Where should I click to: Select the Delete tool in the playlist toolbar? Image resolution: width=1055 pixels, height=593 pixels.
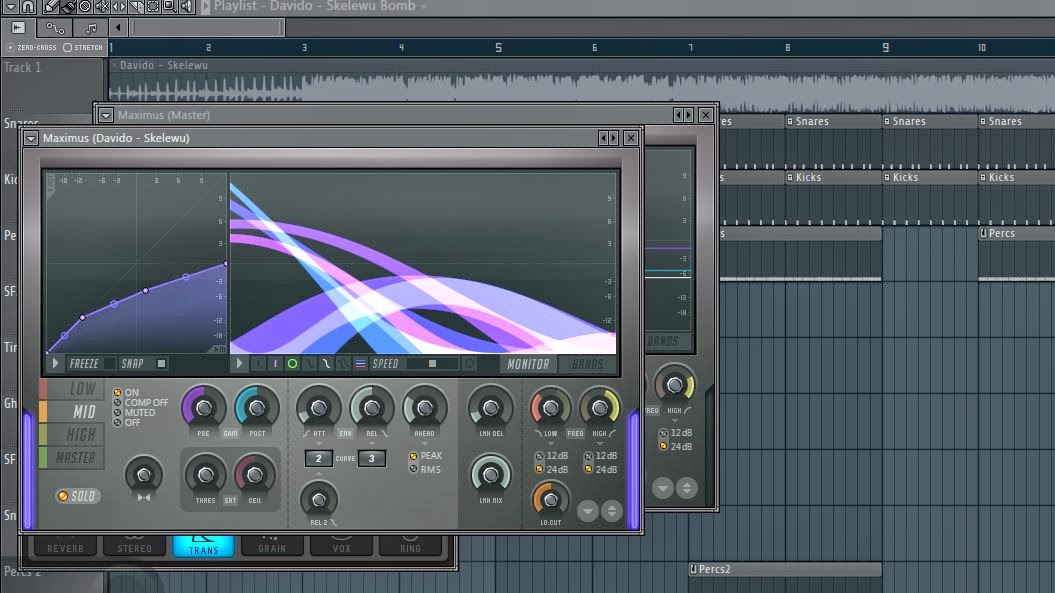pyautogui.click(x=85, y=6)
